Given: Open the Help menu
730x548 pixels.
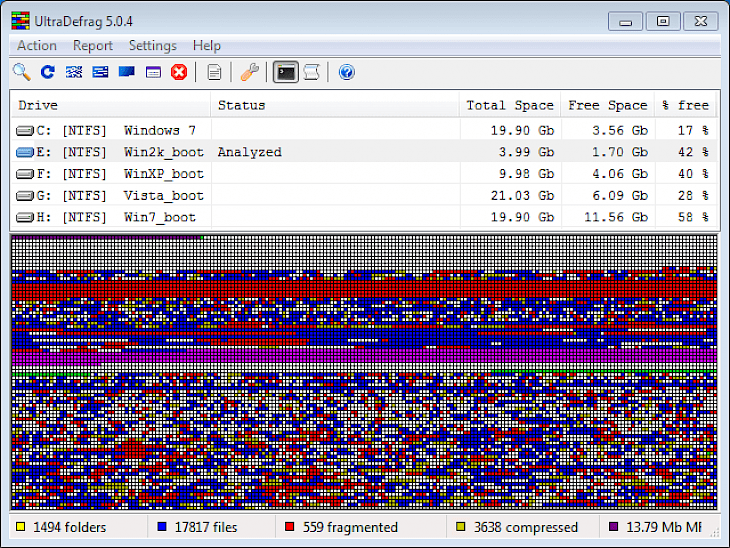Looking at the screenshot, I should (207, 46).
